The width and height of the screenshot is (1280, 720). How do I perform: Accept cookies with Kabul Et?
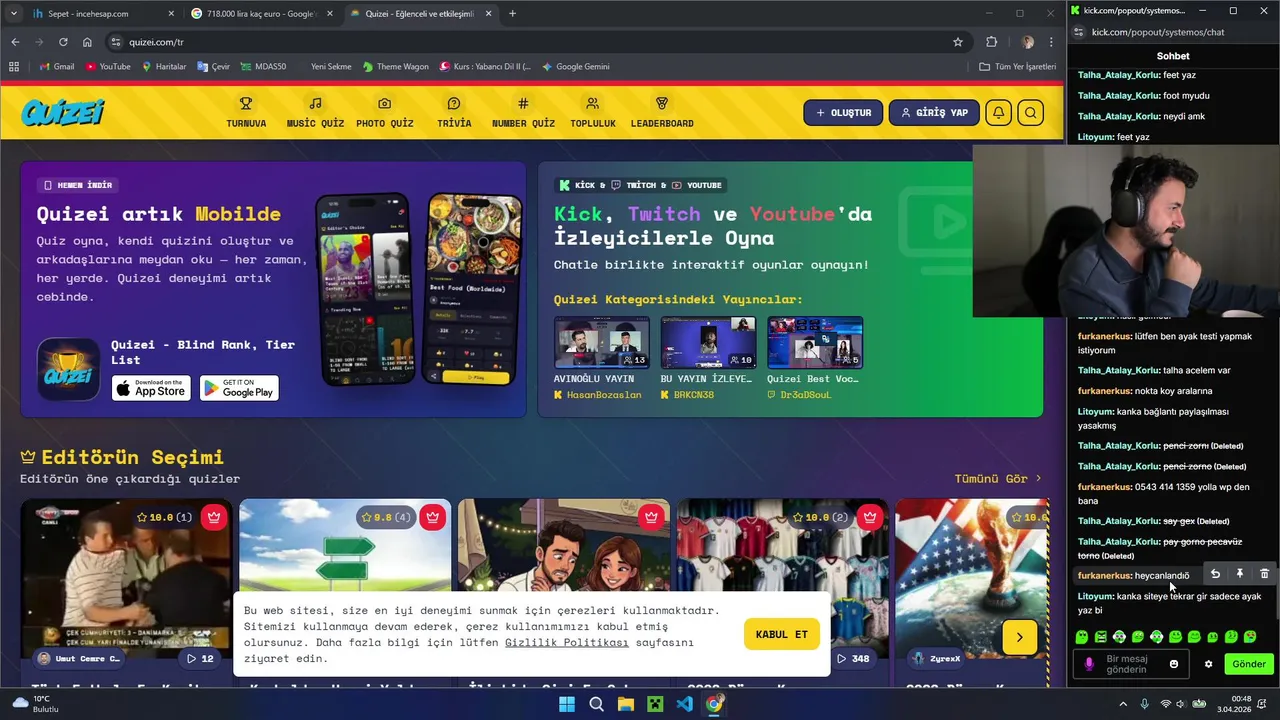point(782,634)
